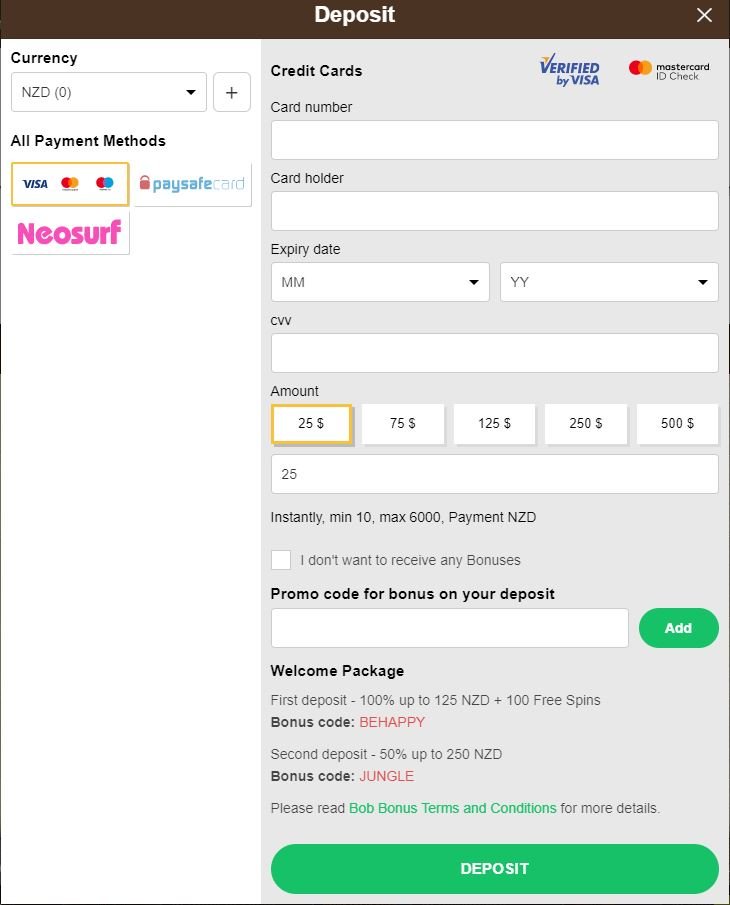
Task: Focus the Card number input field
Action: [495, 140]
